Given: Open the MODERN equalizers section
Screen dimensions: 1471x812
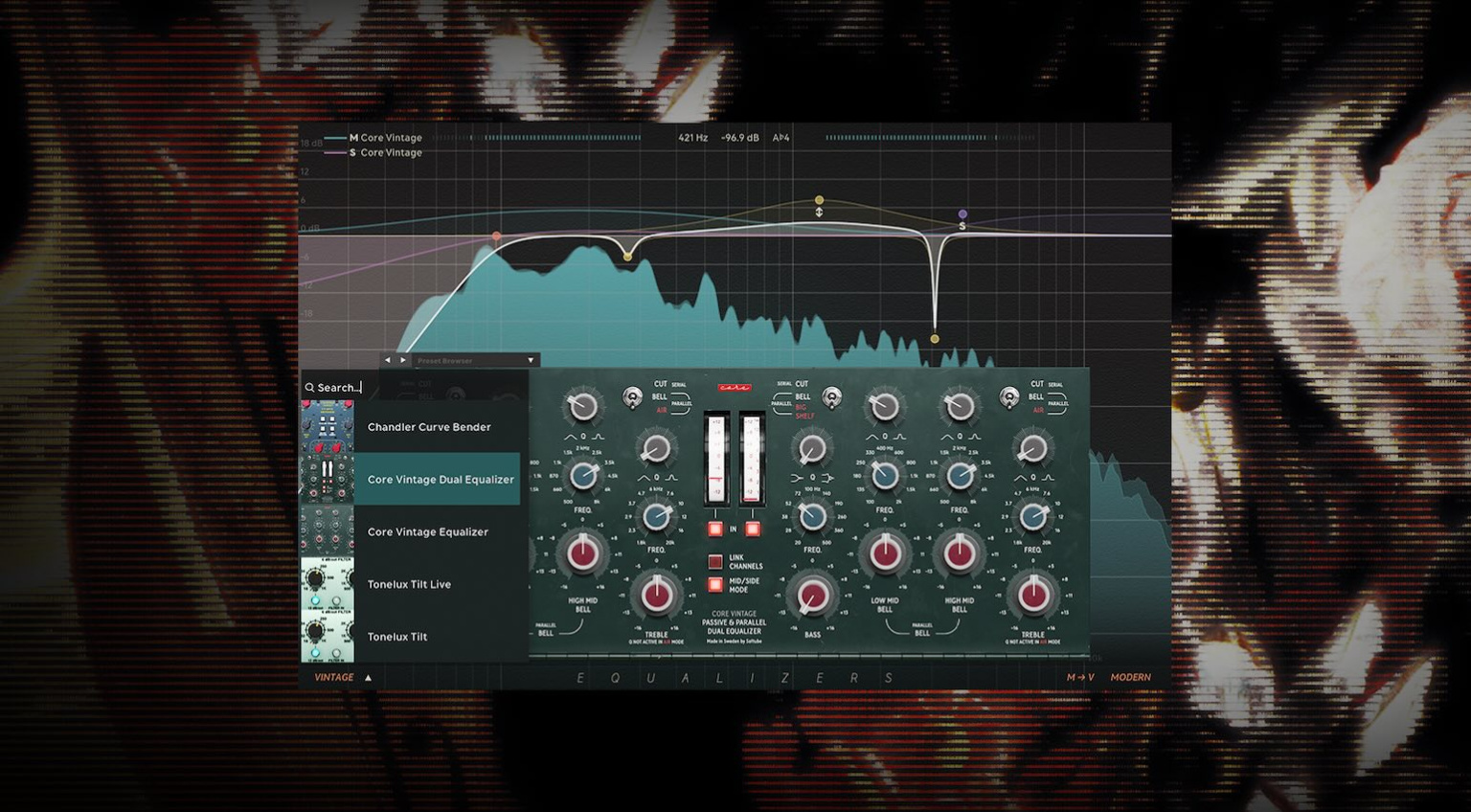Looking at the screenshot, I should point(1131,677).
